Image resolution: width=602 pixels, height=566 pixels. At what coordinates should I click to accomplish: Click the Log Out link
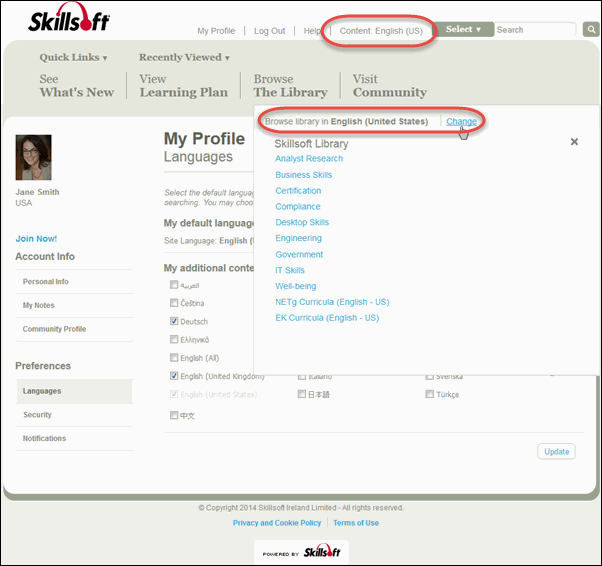pos(269,31)
